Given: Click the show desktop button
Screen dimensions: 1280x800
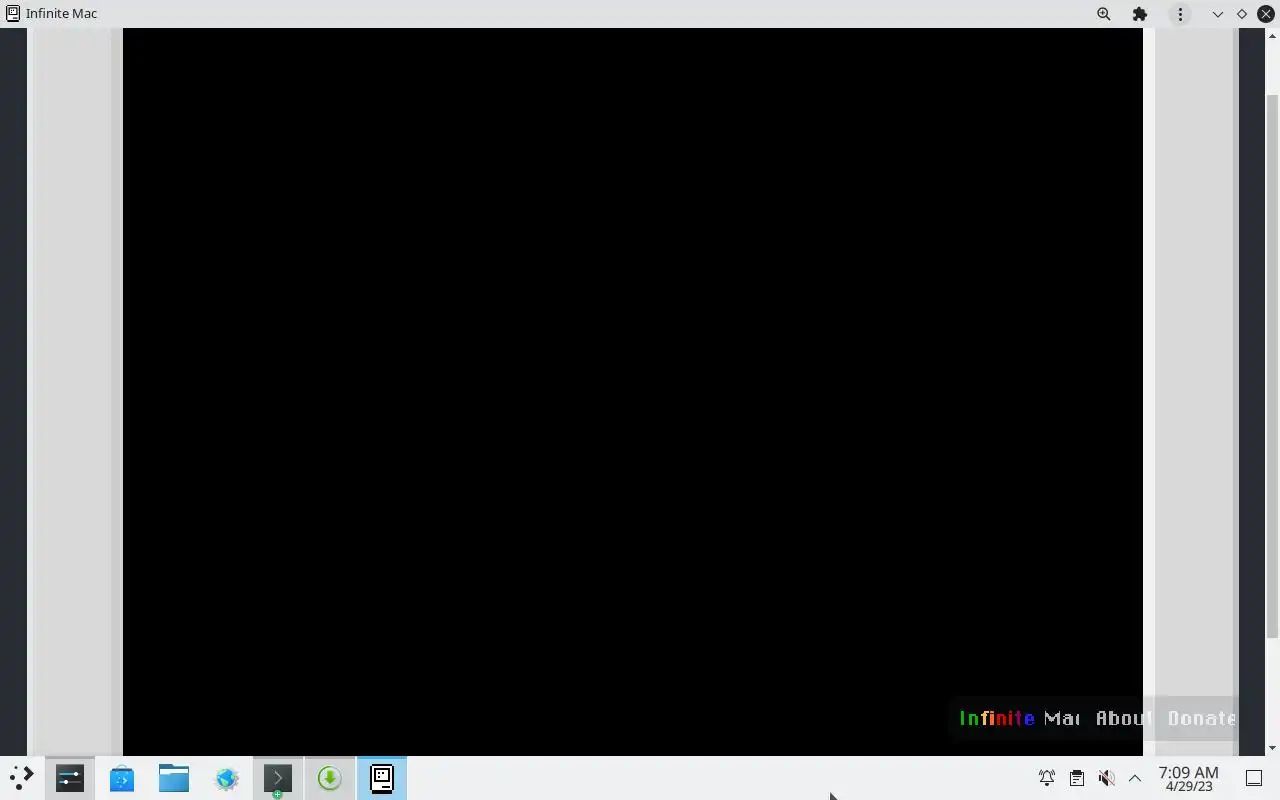Looking at the screenshot, I should (x=1254, y=778).
